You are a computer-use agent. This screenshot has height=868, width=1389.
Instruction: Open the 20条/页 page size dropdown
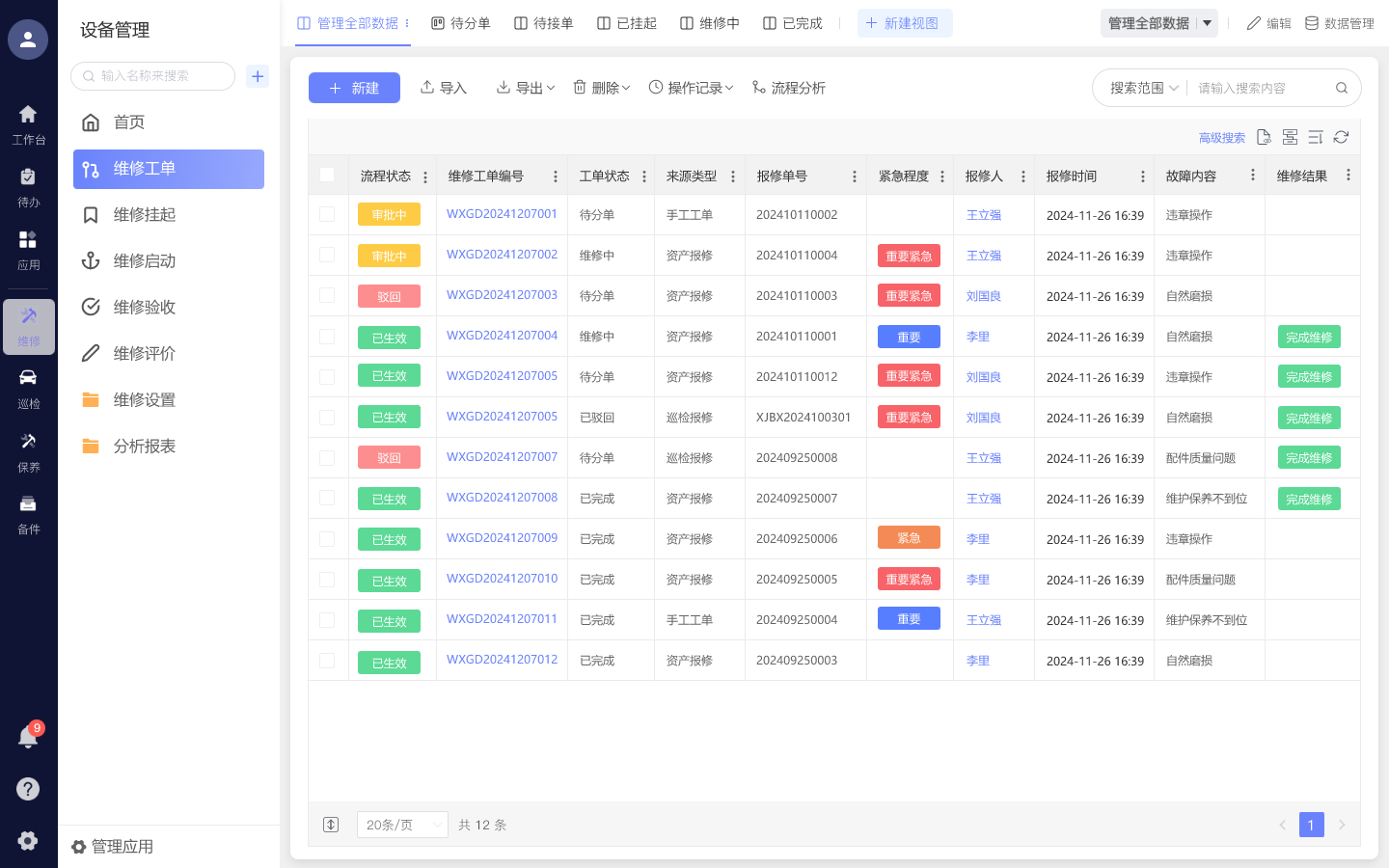402,825
